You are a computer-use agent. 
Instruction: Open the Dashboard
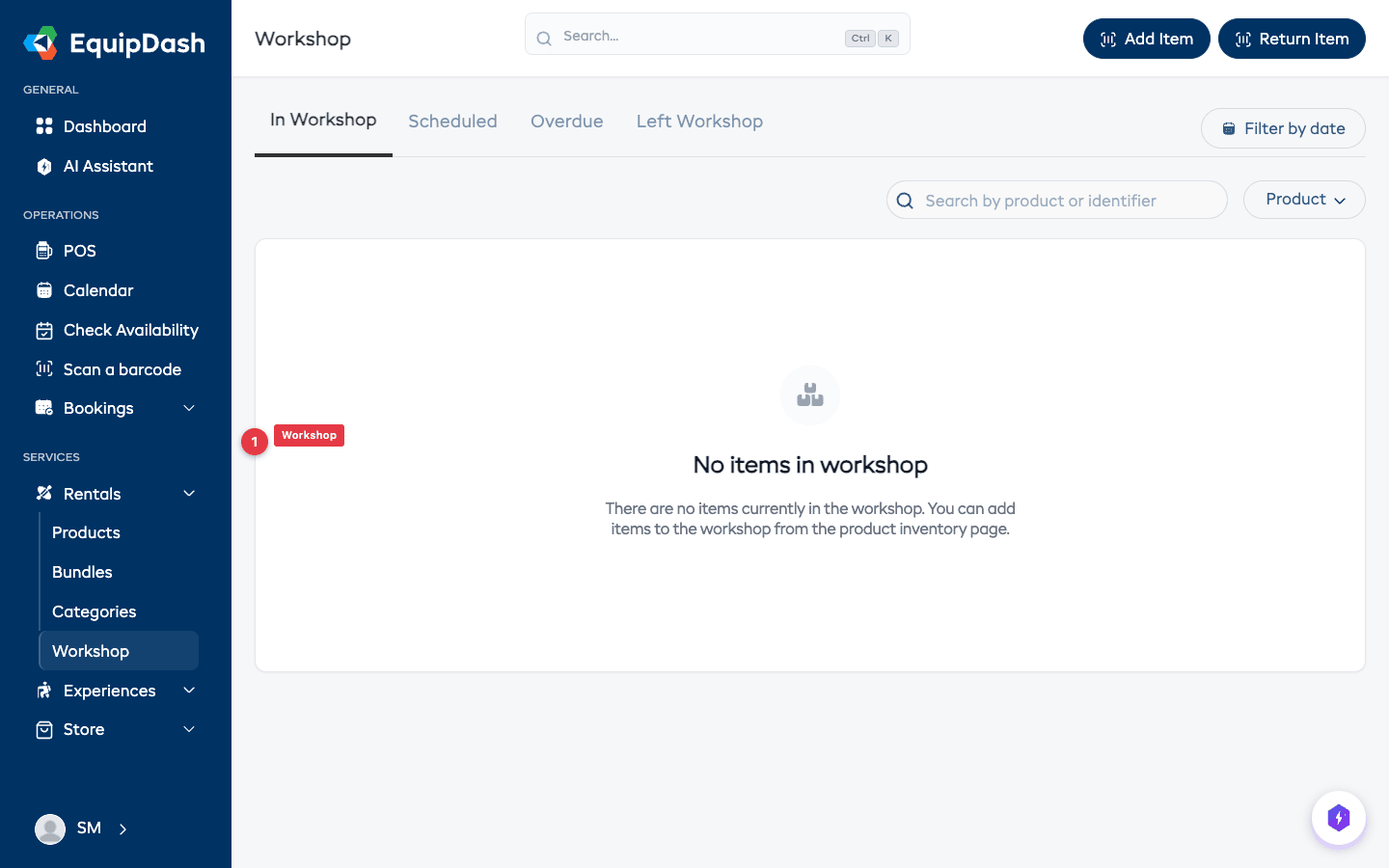(104, 126)
